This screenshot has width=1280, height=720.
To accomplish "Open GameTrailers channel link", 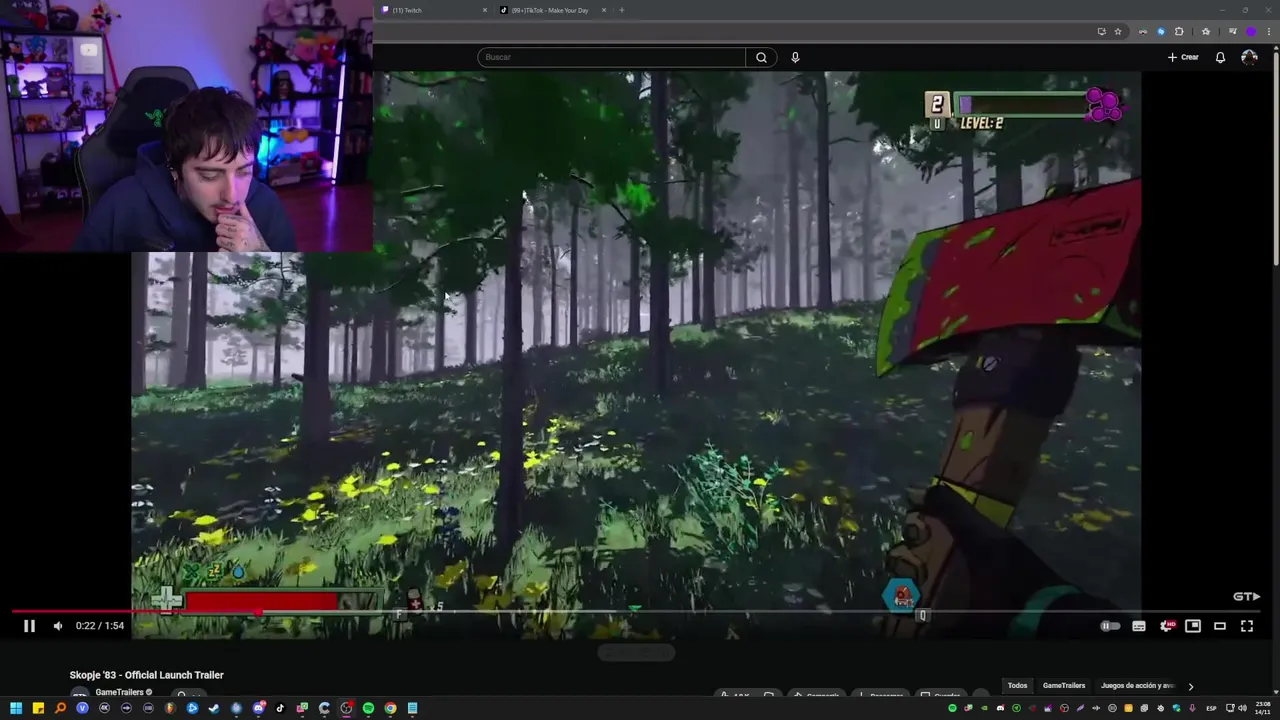I will pos(120,692).
